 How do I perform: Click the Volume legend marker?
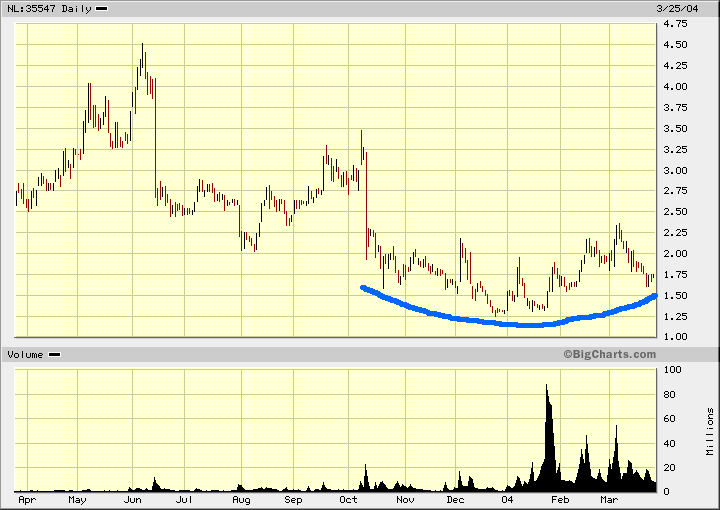[x=54, y=355]
